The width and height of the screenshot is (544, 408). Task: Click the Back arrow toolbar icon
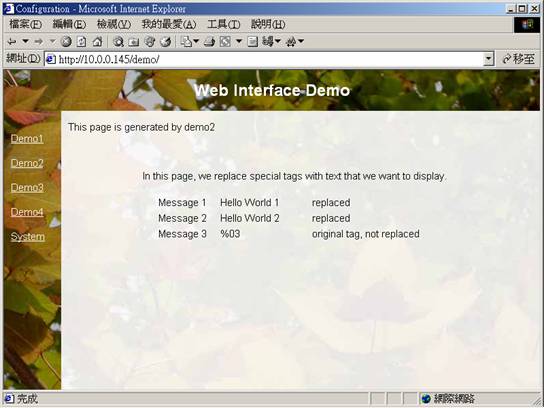click(12, 42)
